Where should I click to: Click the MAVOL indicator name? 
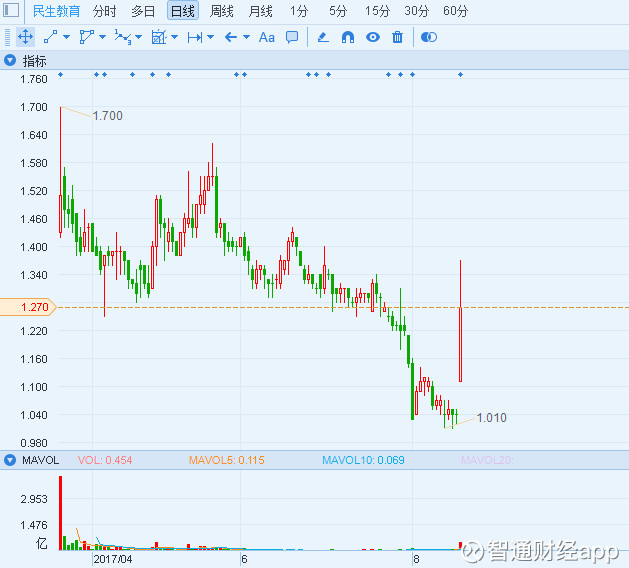pos(41,460)
